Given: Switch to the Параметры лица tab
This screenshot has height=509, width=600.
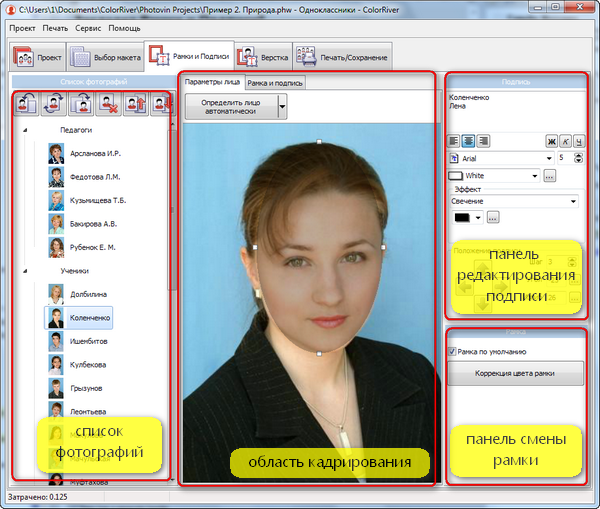Looking at the screenshot, I should click(x=212, y=82).
